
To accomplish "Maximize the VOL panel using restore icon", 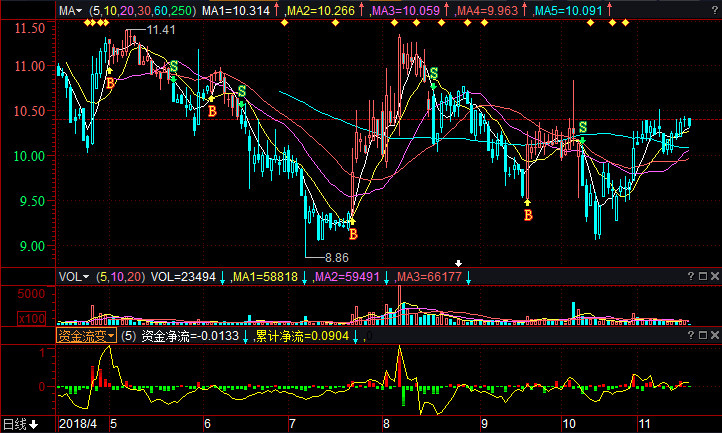I will (701, 276).
